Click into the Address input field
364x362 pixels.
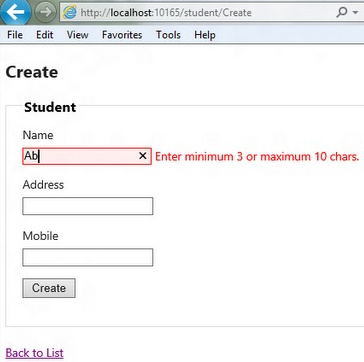point(88,206)
